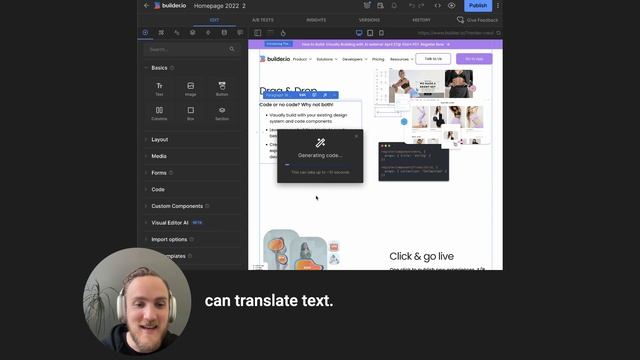Expand the Custom Components section
This screenshot has width=640, height=360.
[177, 206]
